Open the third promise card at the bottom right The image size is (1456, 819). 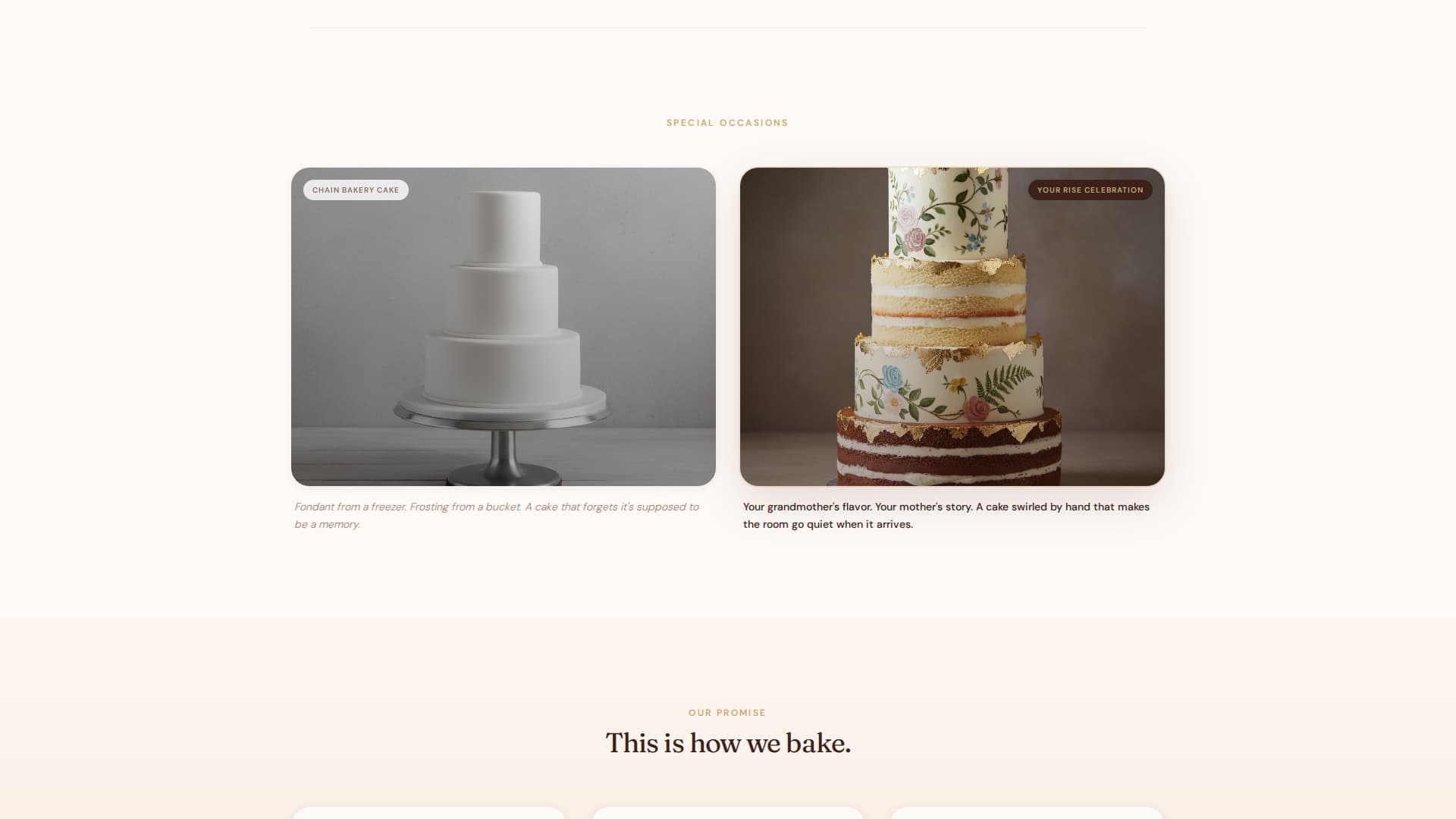pyautogui.click(x=1027, y=813)
